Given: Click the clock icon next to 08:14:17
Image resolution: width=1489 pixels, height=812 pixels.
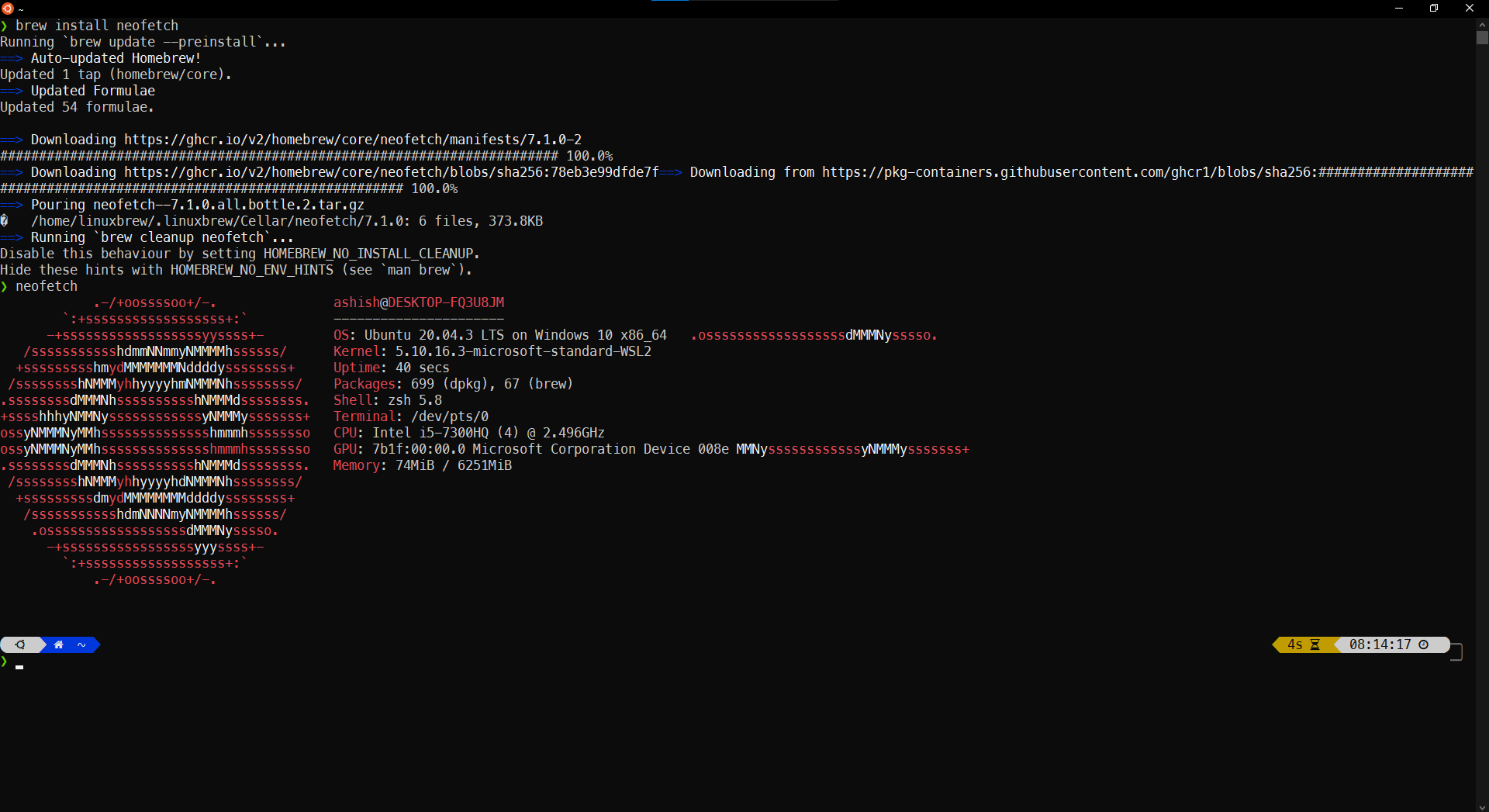Looking at the screenshot, I should [1425, 644].
